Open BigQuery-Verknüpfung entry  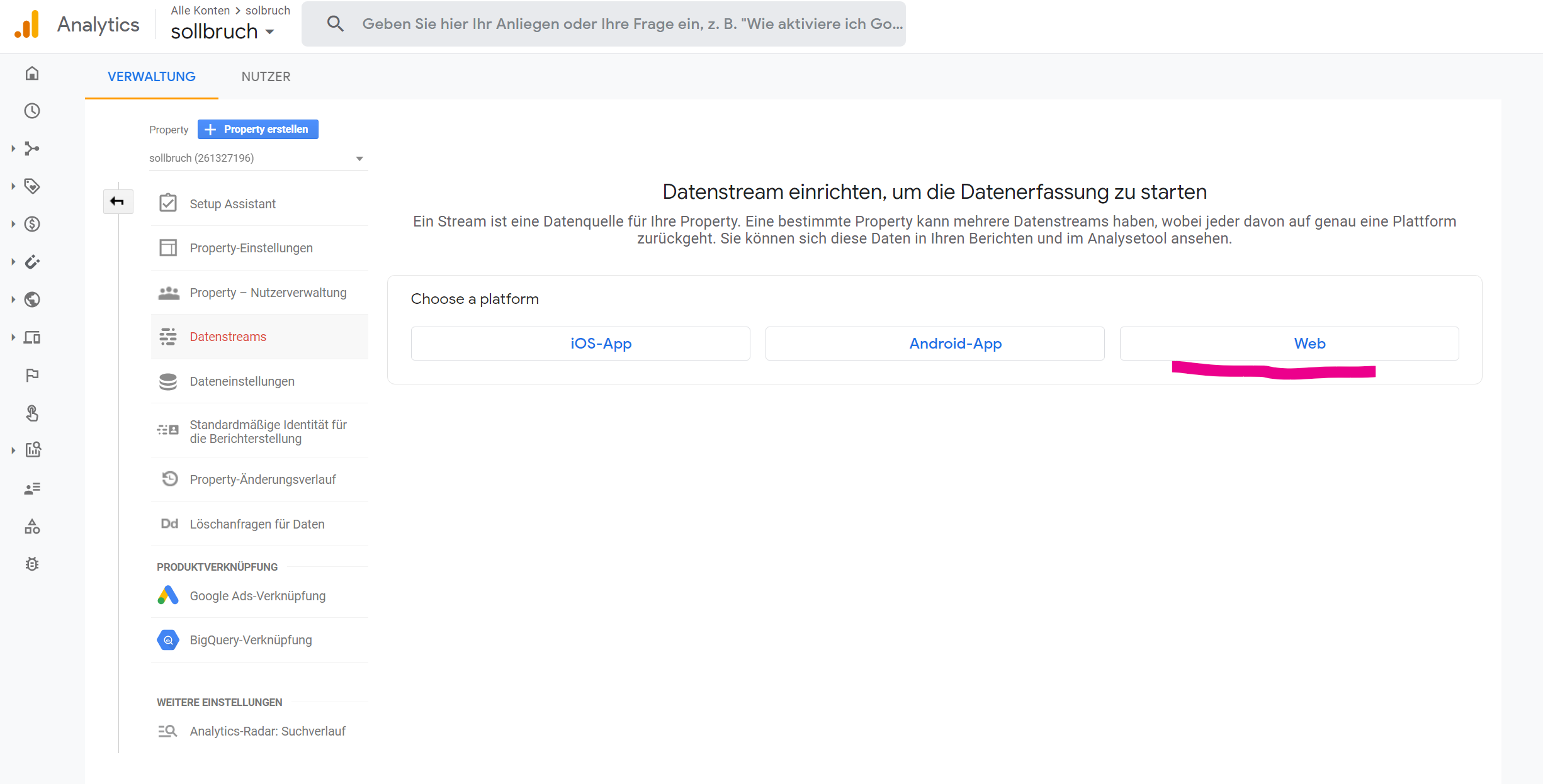[x=259, y=640]
